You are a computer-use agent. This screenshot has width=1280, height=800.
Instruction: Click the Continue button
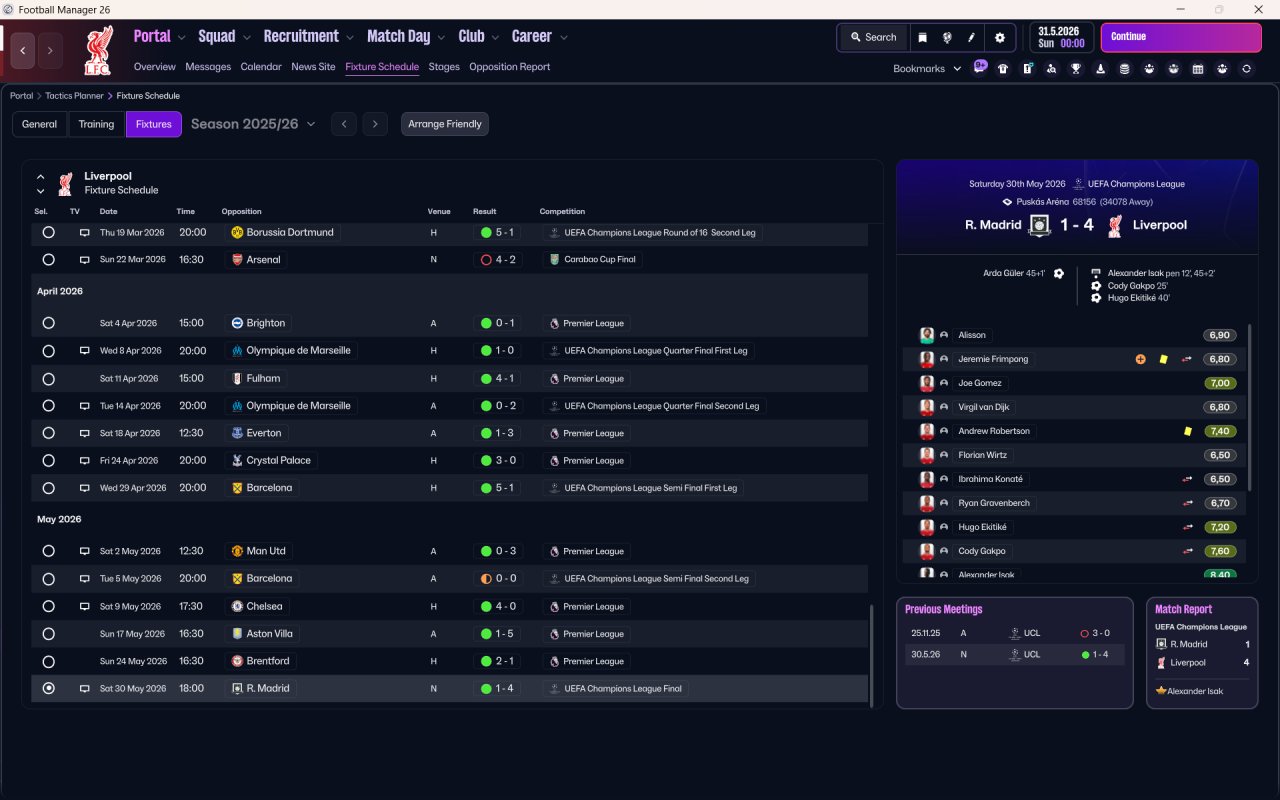point(1181,37)
